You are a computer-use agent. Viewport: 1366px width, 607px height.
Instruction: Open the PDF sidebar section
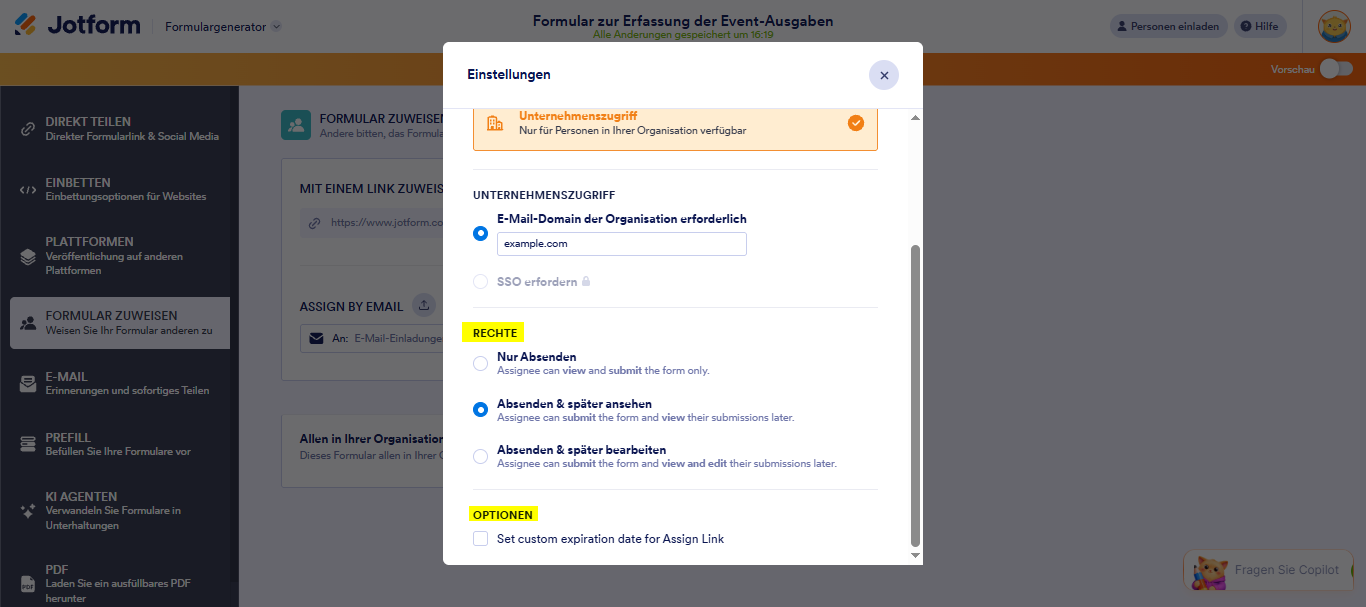(x=120, y=583)
